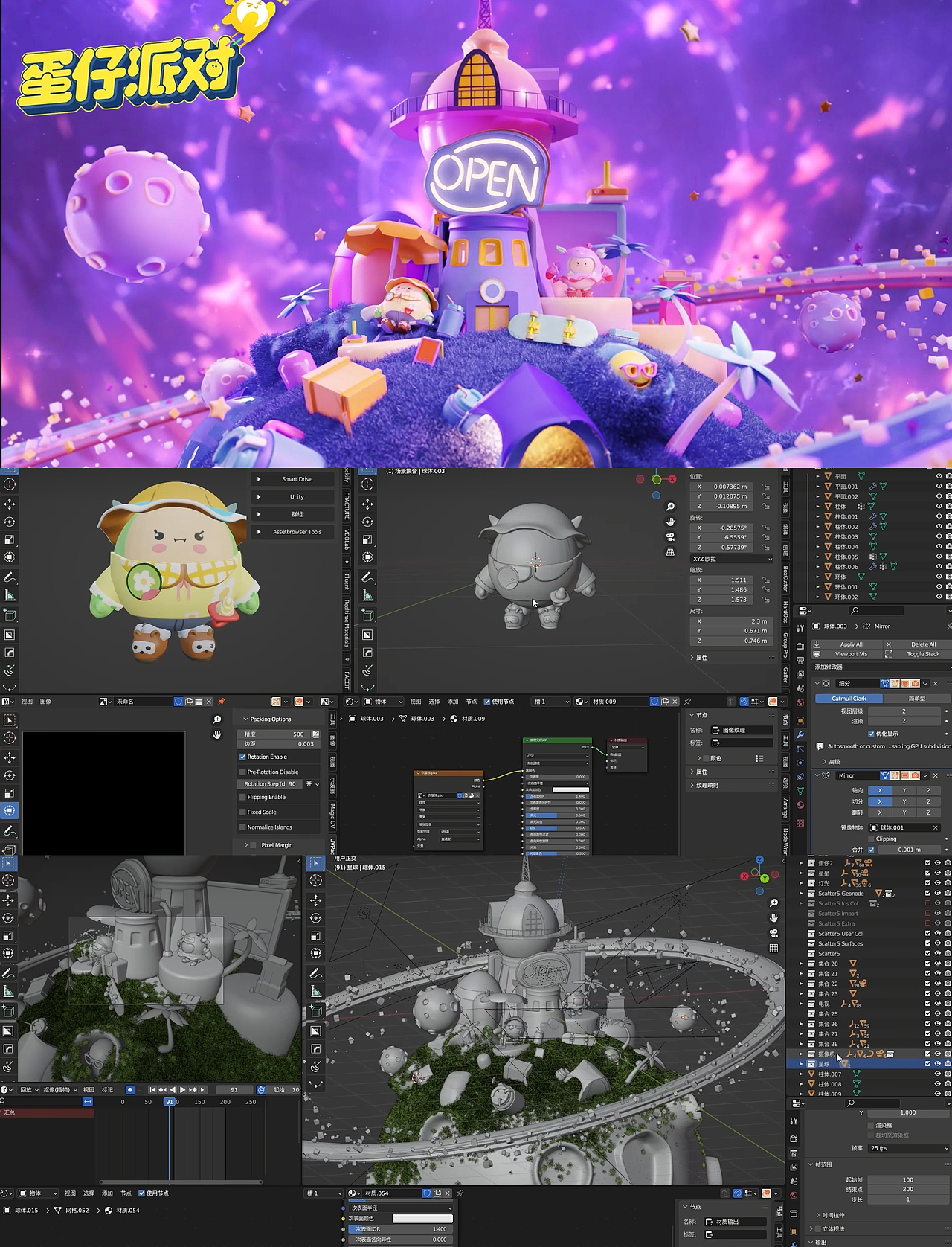Click Delete All modifiers button
Screen dimensions: 952x1247
[x=917, y=644]
